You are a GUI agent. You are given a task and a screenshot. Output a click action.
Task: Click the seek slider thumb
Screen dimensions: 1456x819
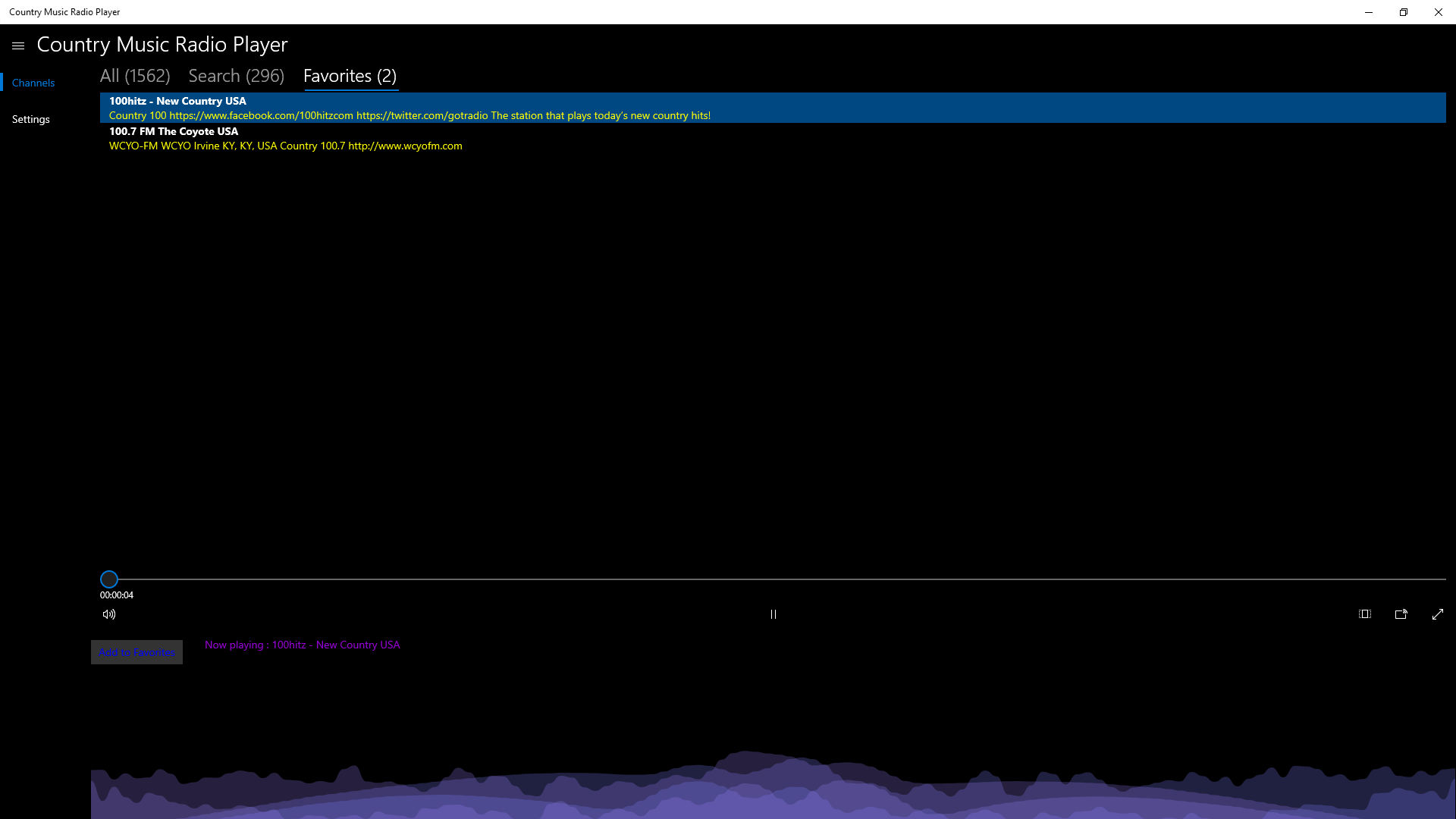[x=109, y=579]
